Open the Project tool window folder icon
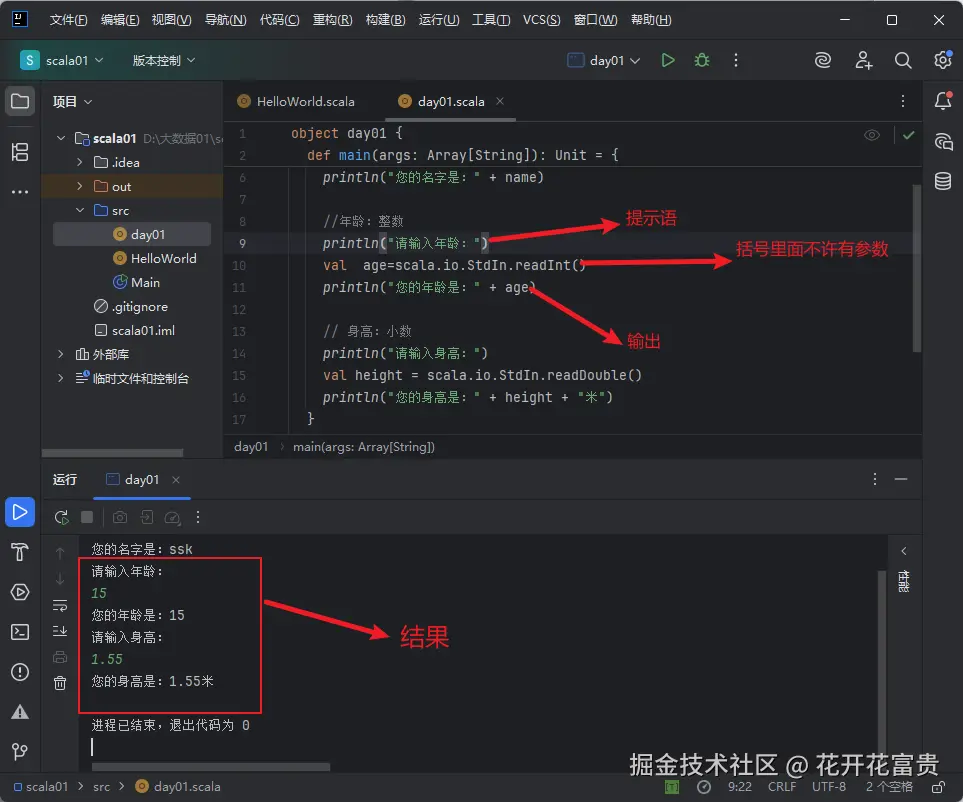Screen dimensions: 963x802 tap(20, 101)
